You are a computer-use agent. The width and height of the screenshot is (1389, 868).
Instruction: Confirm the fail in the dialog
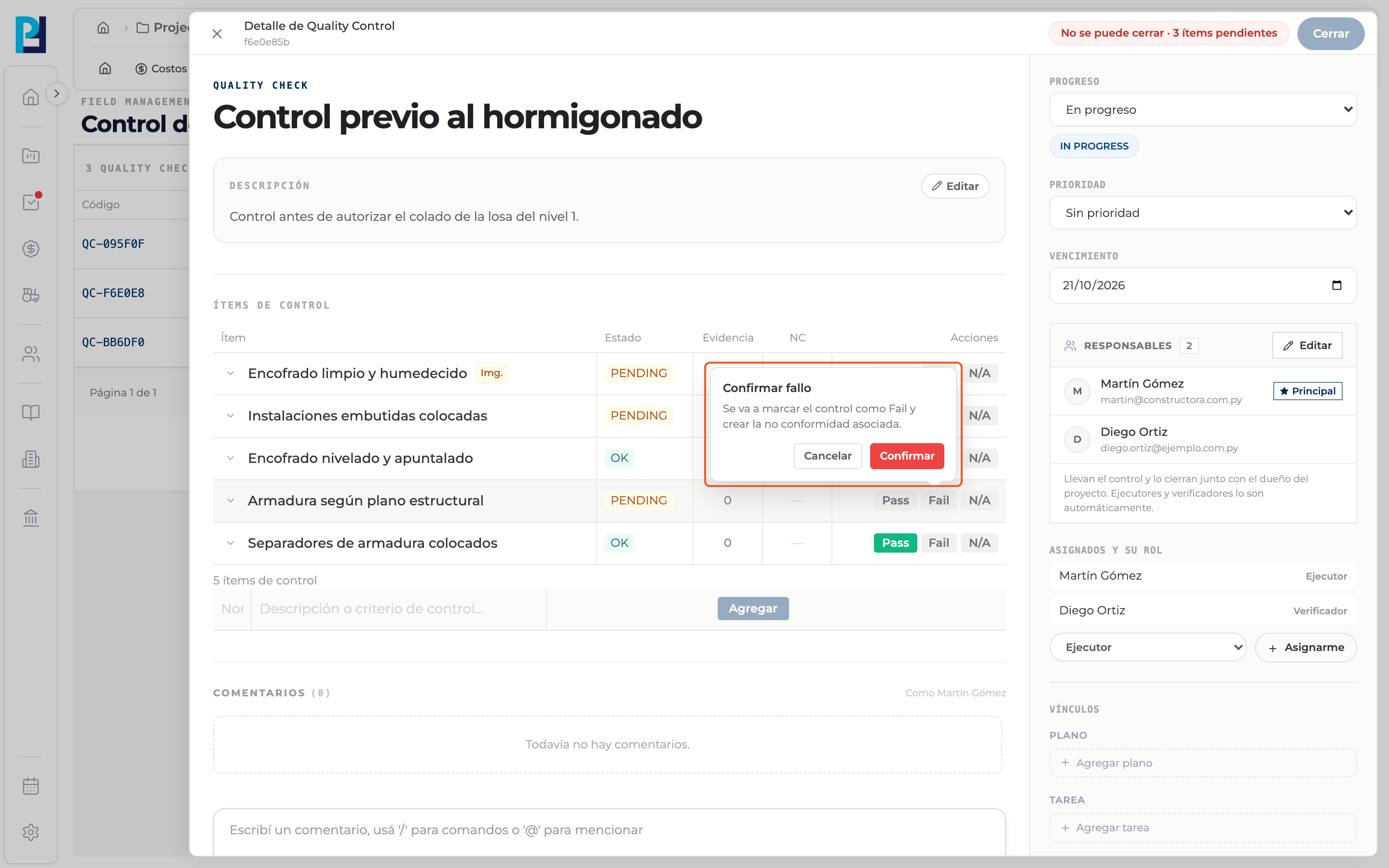906,456
